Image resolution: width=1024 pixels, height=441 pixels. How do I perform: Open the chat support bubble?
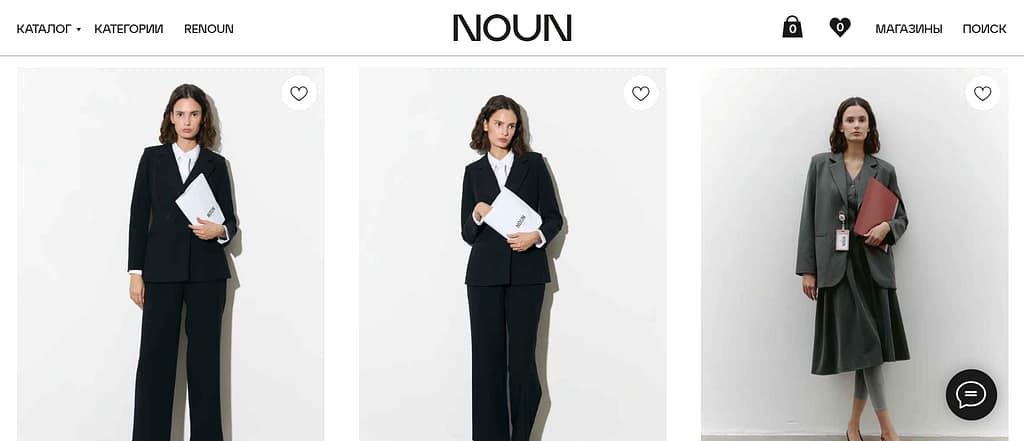pyautogui.click(x=971, y=395)
